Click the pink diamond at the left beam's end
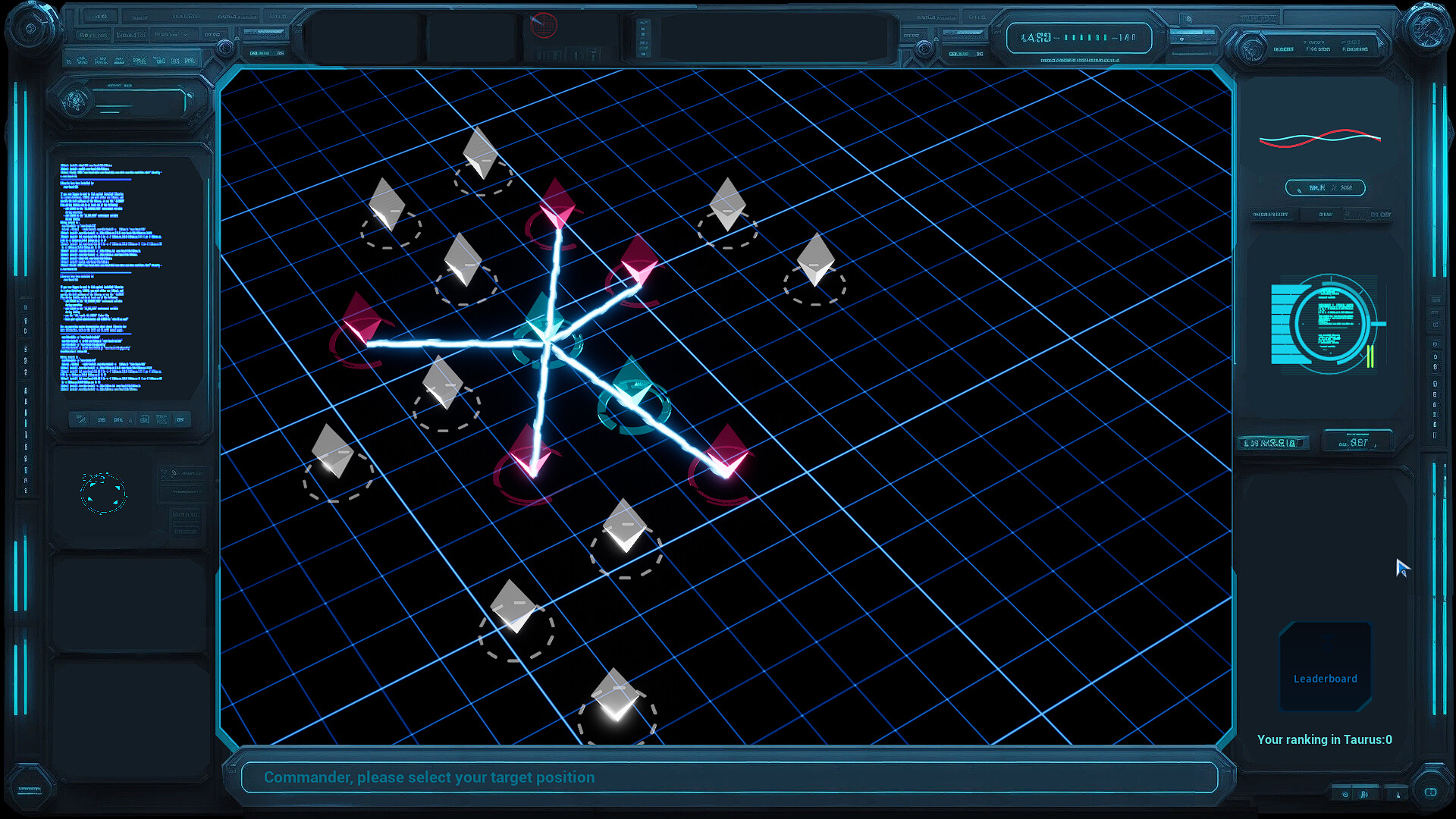The width and height of the screenshot is (1456, 819). pyautogui.click(x=362, y=319)
